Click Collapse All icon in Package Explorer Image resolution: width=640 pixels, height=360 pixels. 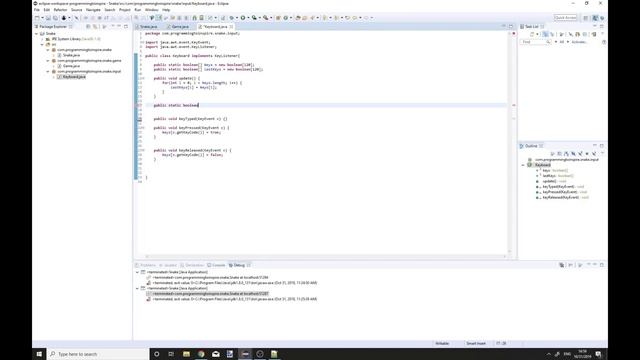point(88,27)
